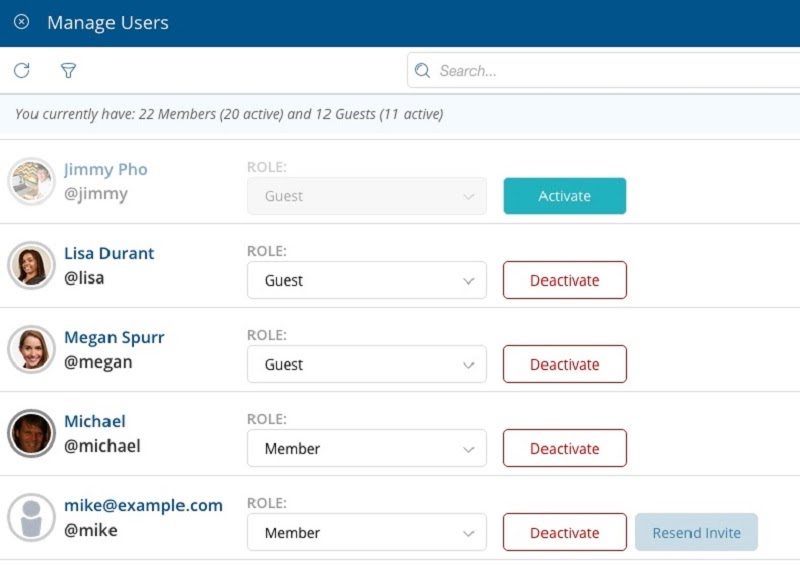Click the search magnifier icon
Viewport: 800px width, 566px height.
tap(422, 70)
